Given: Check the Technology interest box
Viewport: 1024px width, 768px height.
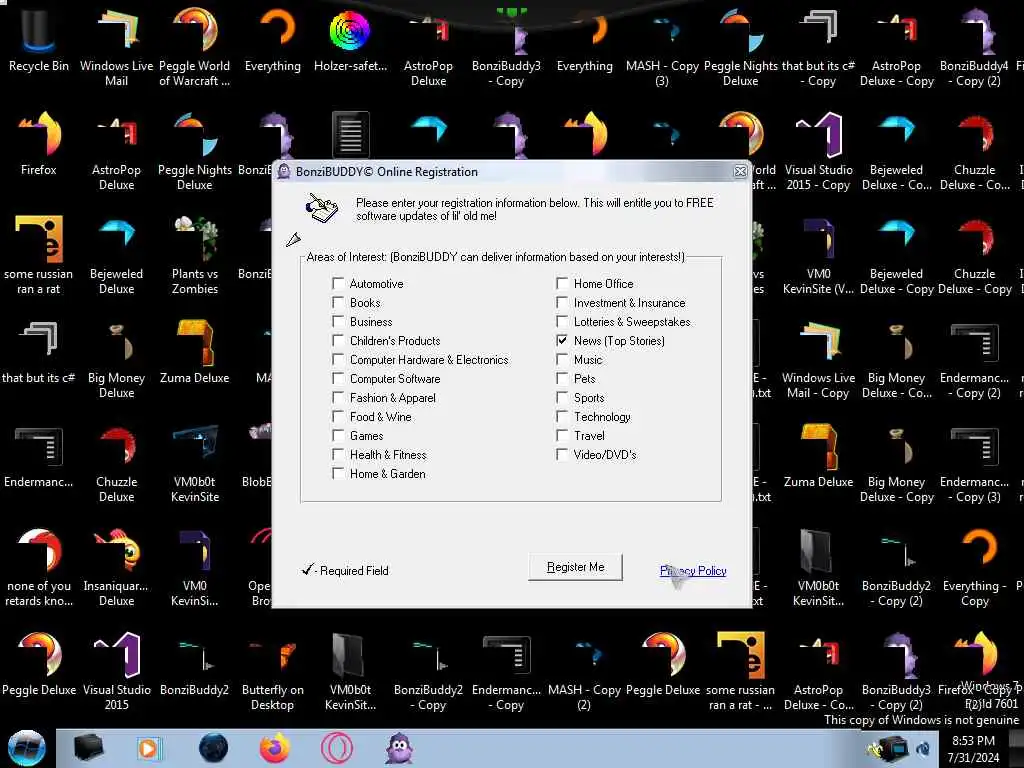Looking at the screenshot, I should point(562,416).
